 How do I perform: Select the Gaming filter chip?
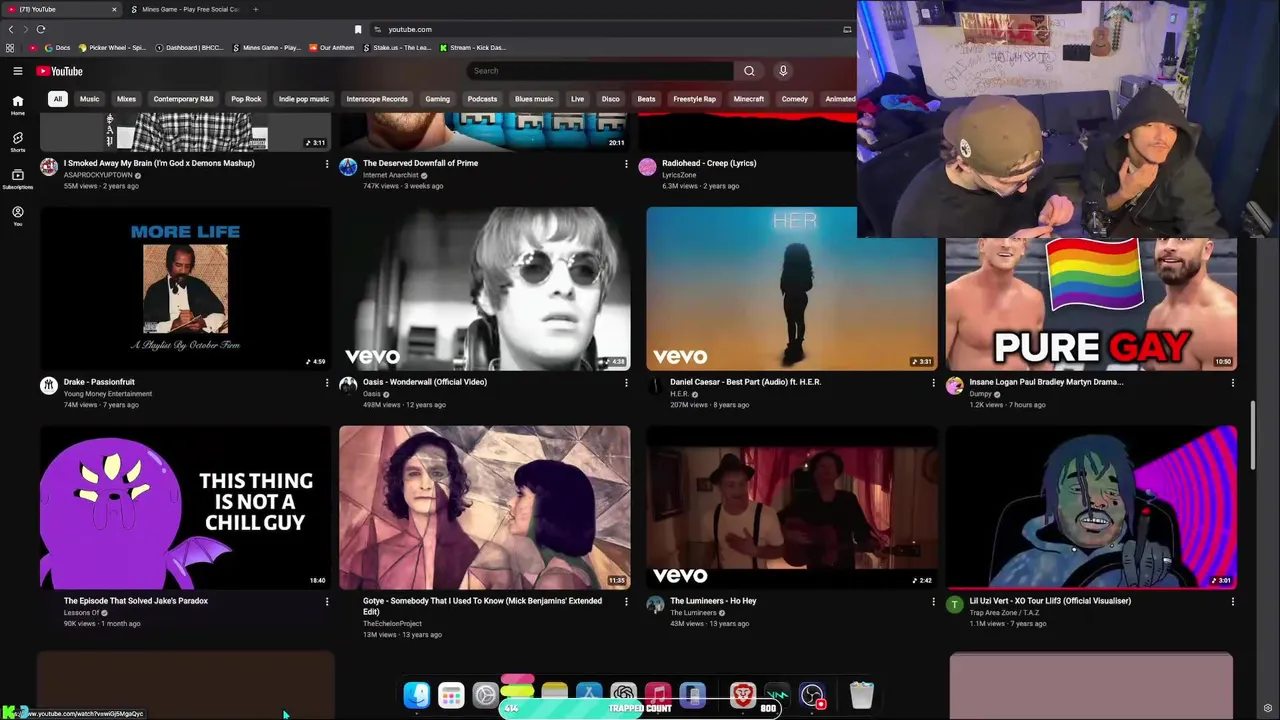coord(437,99)
